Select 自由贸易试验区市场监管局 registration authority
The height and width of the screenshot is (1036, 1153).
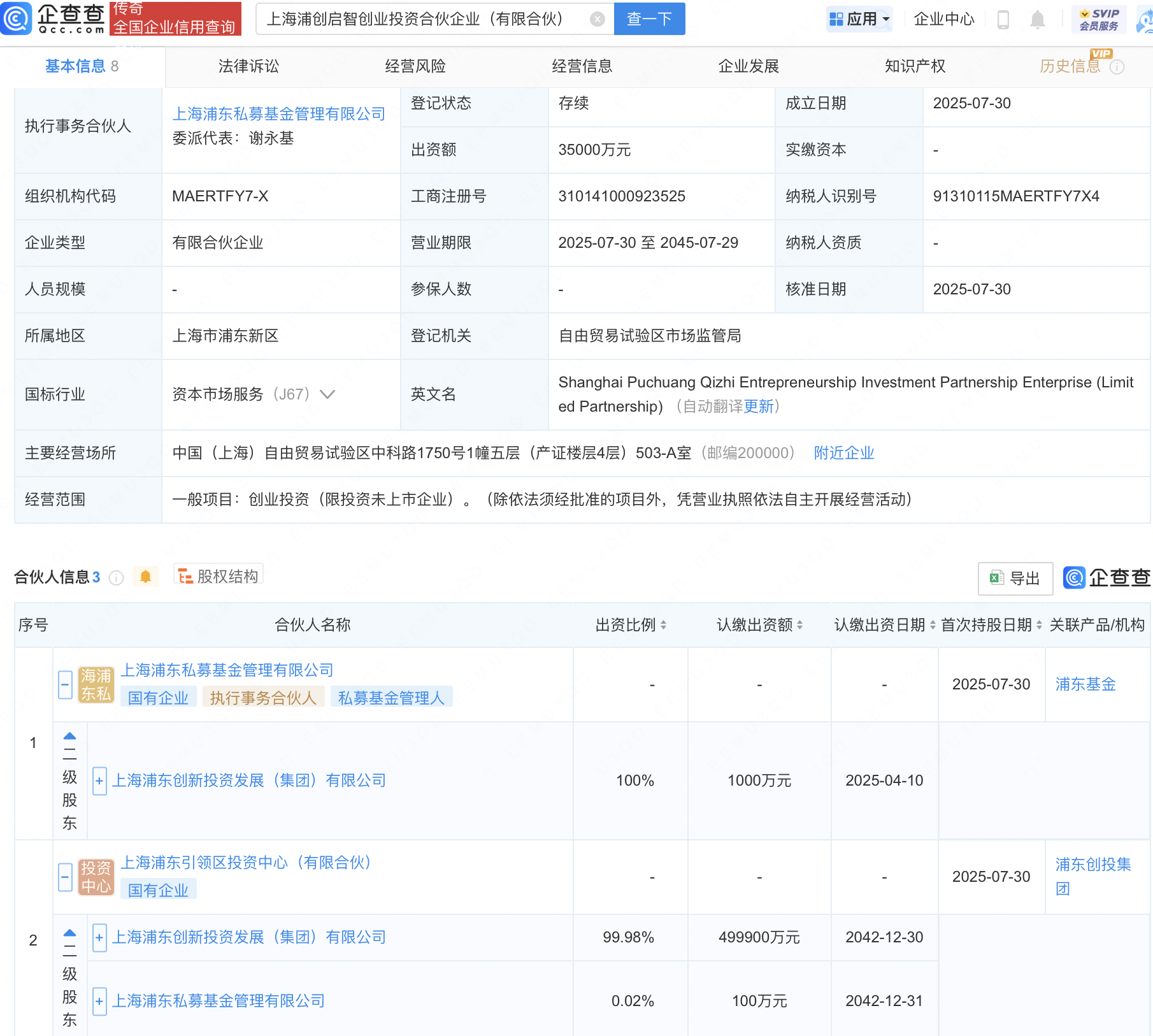point(650,336)
